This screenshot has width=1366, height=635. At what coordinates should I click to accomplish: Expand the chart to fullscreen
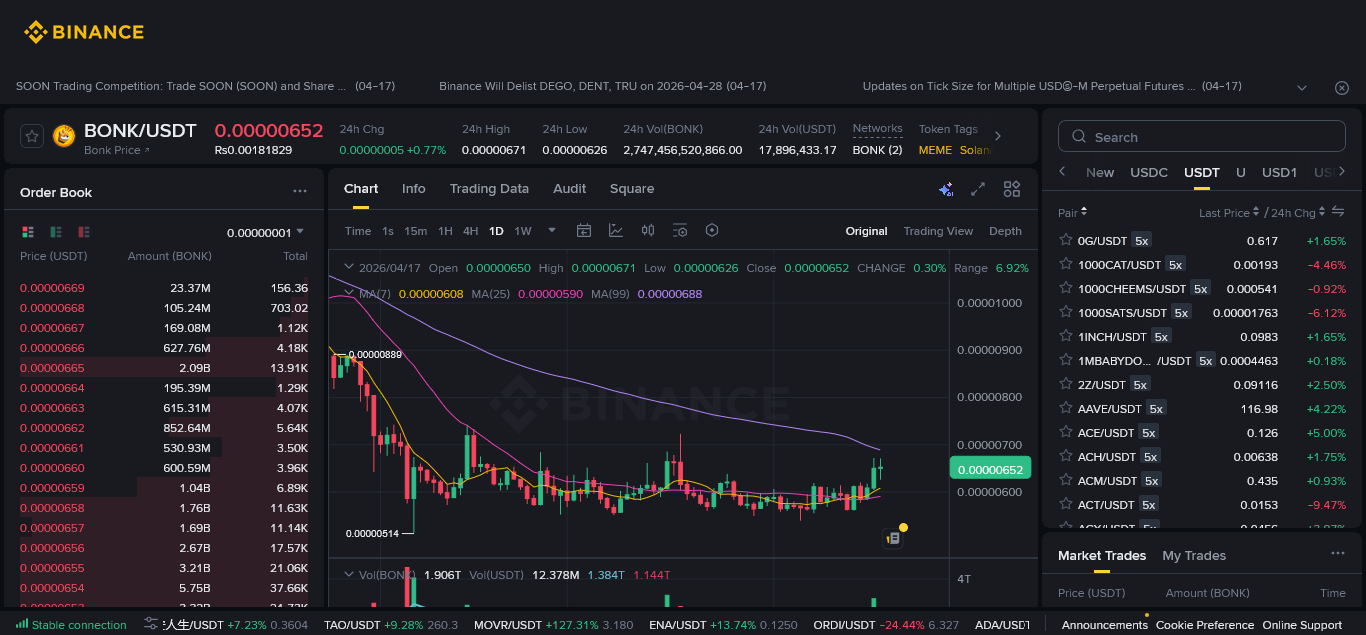click(x=979, y=189)
